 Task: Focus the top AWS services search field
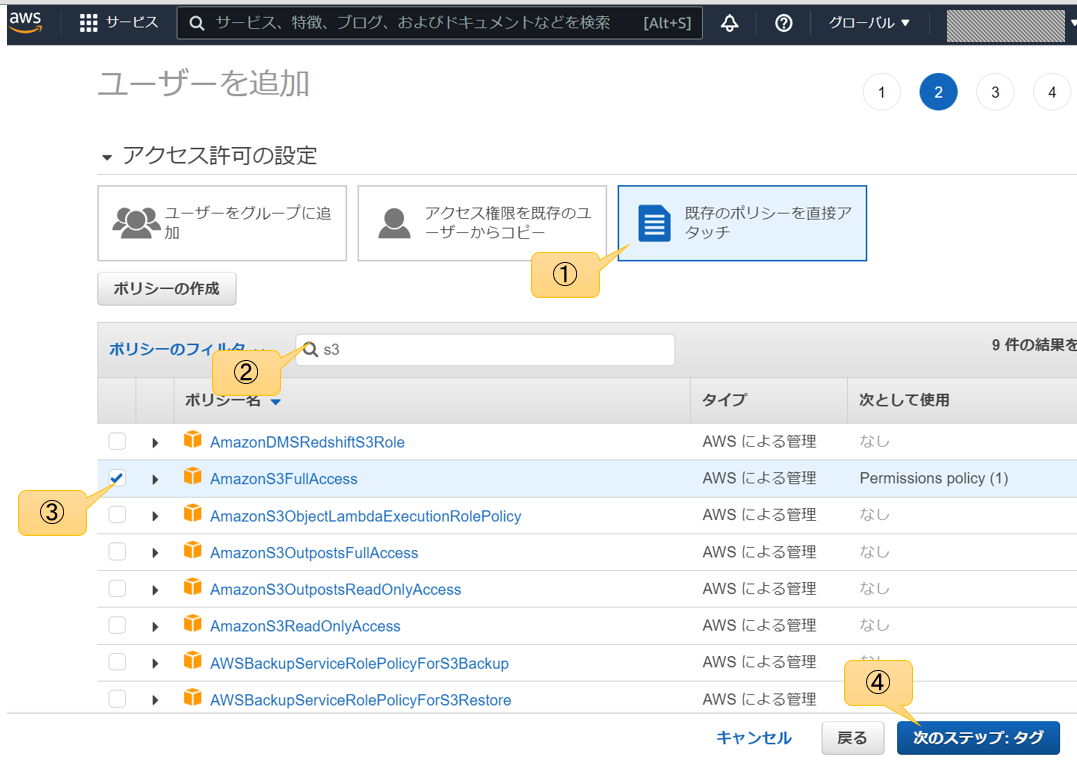coord(440,23)
